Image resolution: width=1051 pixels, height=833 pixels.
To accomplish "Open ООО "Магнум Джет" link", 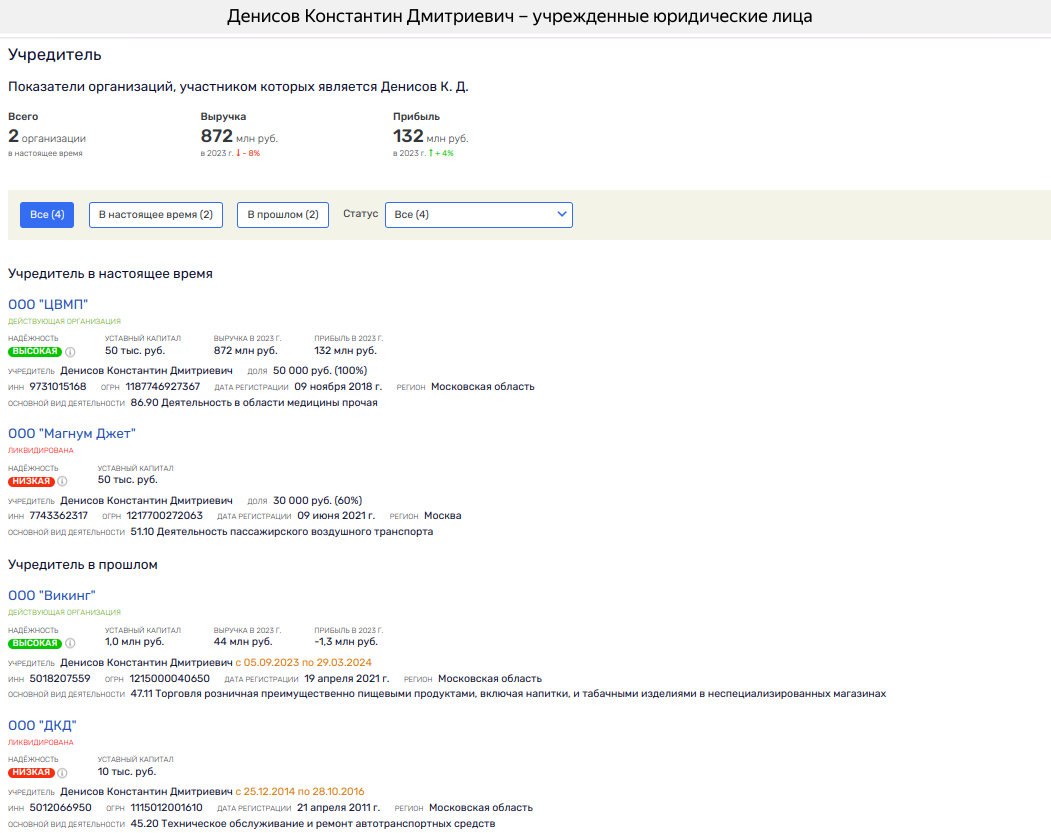I will pos(71,433).
